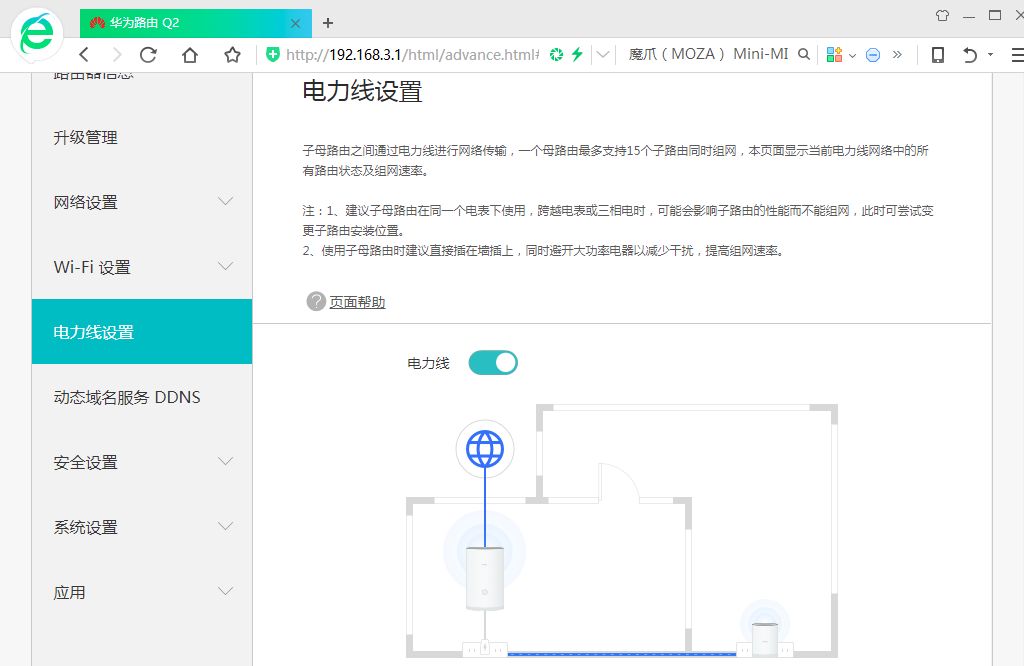Image resolution: width=1024 pixels, height=666 pixels.
Task: Click the address bar URL field
Action: [x=410, y=55]
